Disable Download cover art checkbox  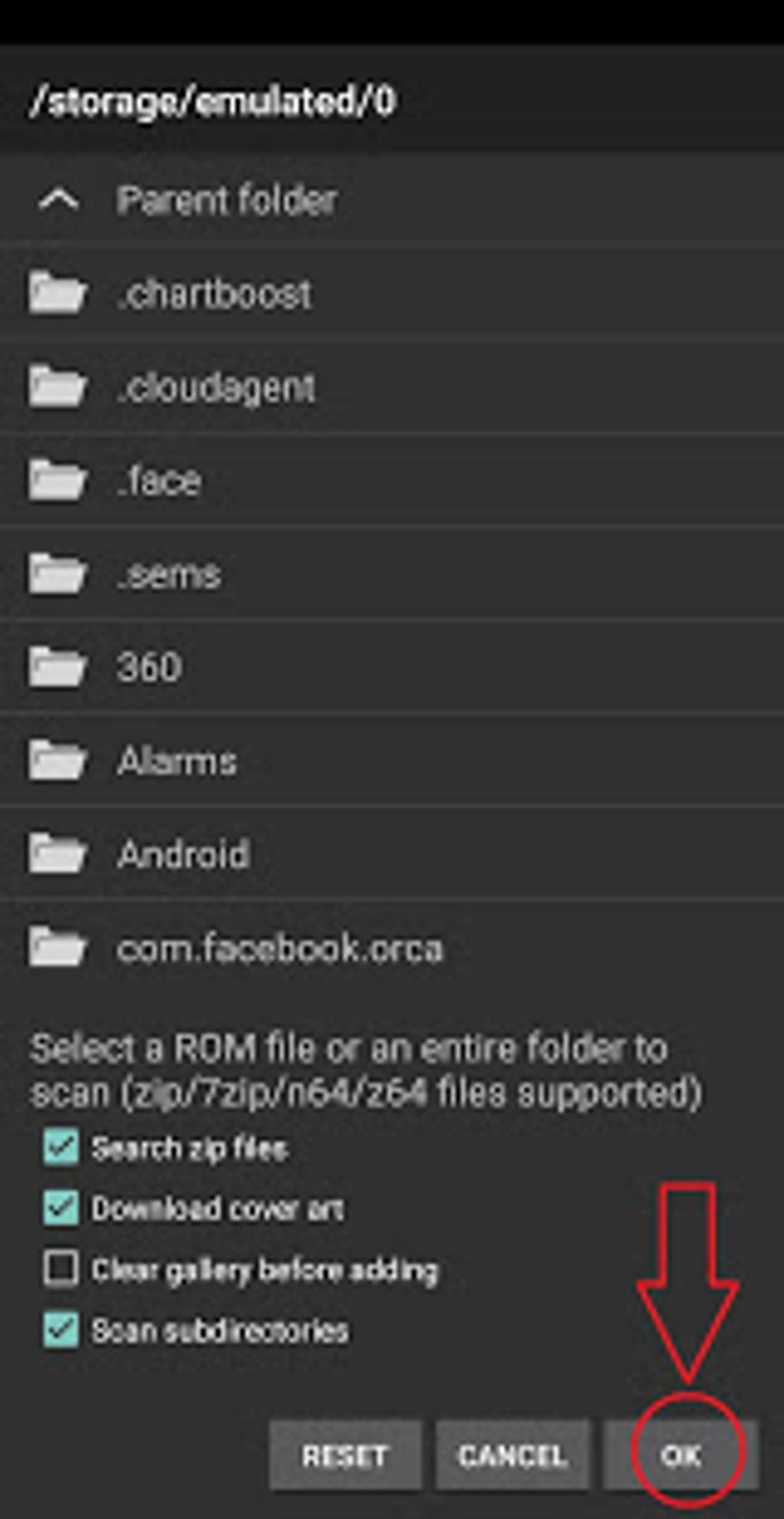[61, 1208]
